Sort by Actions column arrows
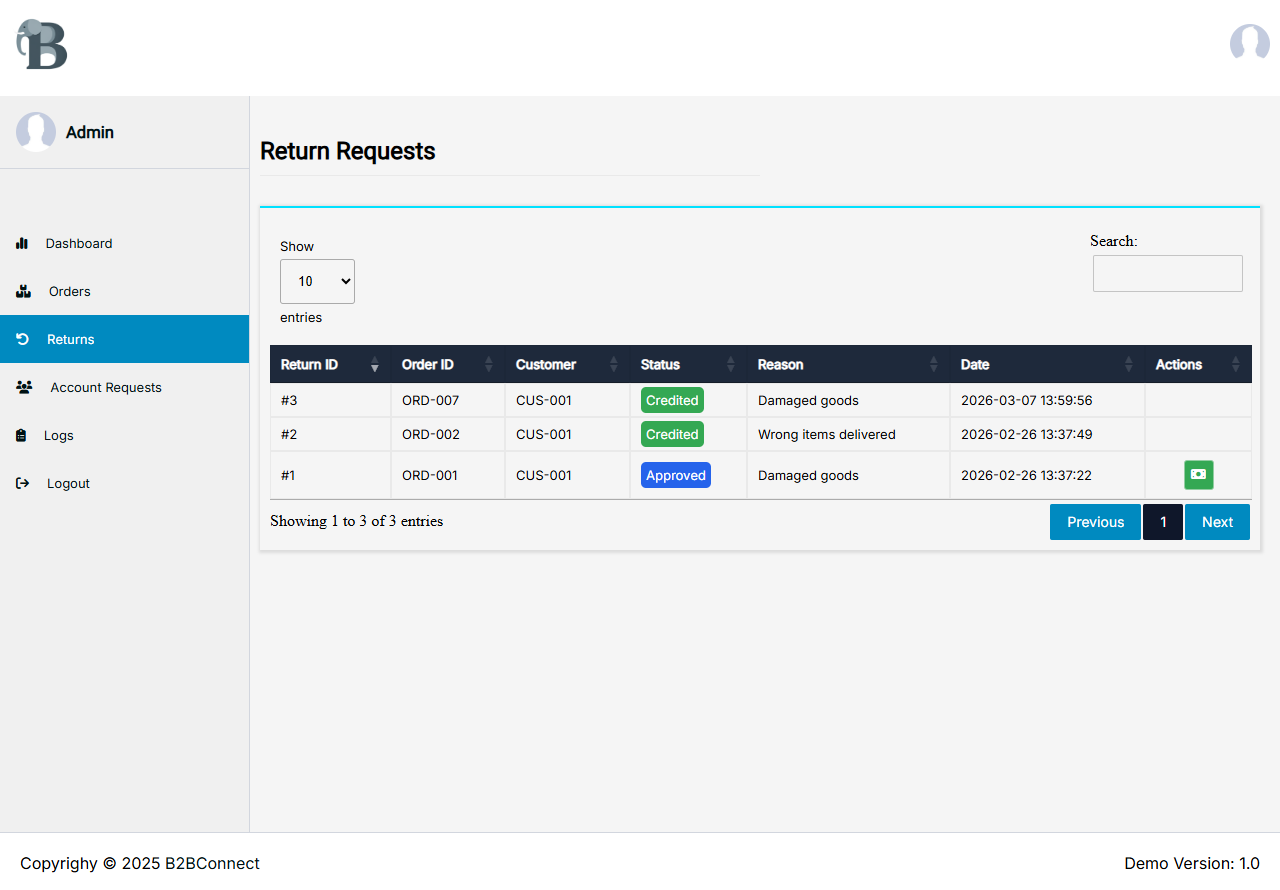Image resolution: width=1280 pixels, height=890 pixels. tap(1236, 364)
